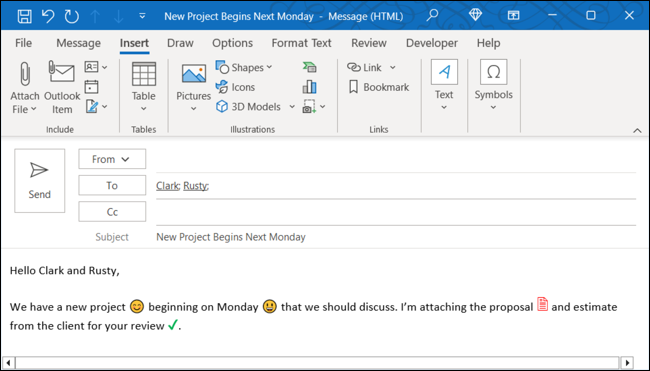The width and height of the screenshot is (650, 371).
Task: Click the Chart icon in Illustrations
Action: tap(309, 87)
